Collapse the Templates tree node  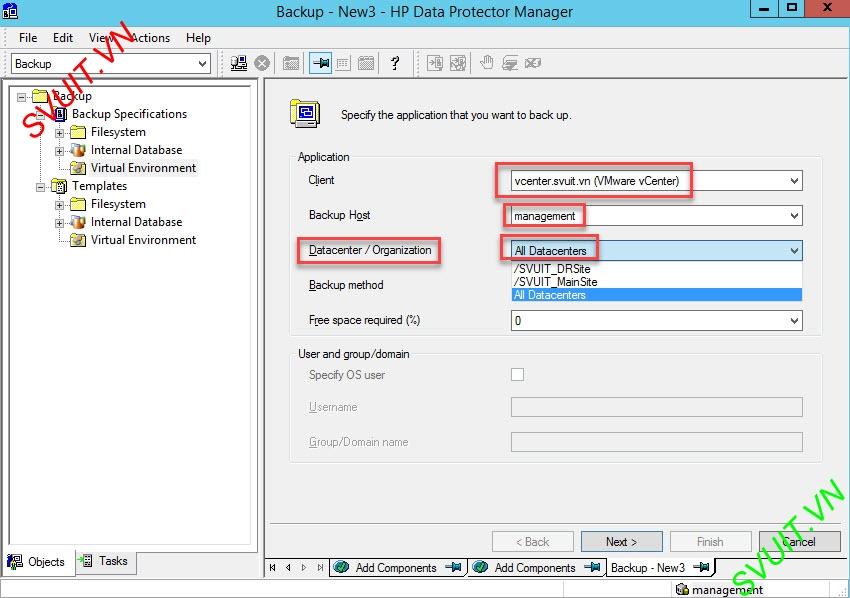[41, 187]
